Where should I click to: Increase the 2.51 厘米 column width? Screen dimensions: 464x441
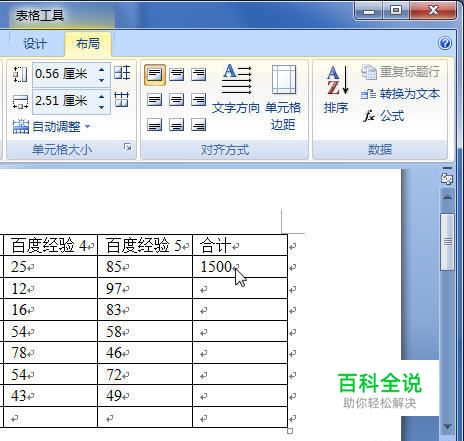click(x=102, y=97)
